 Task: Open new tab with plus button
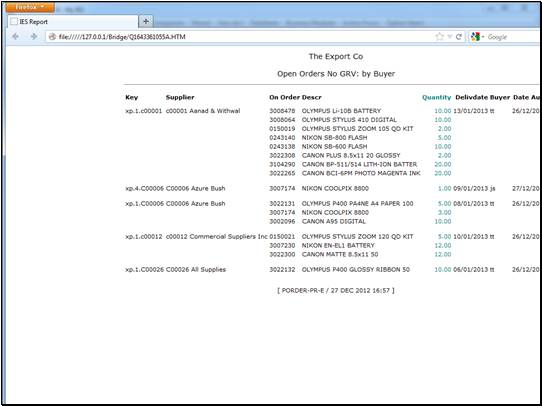click(146, 21)
